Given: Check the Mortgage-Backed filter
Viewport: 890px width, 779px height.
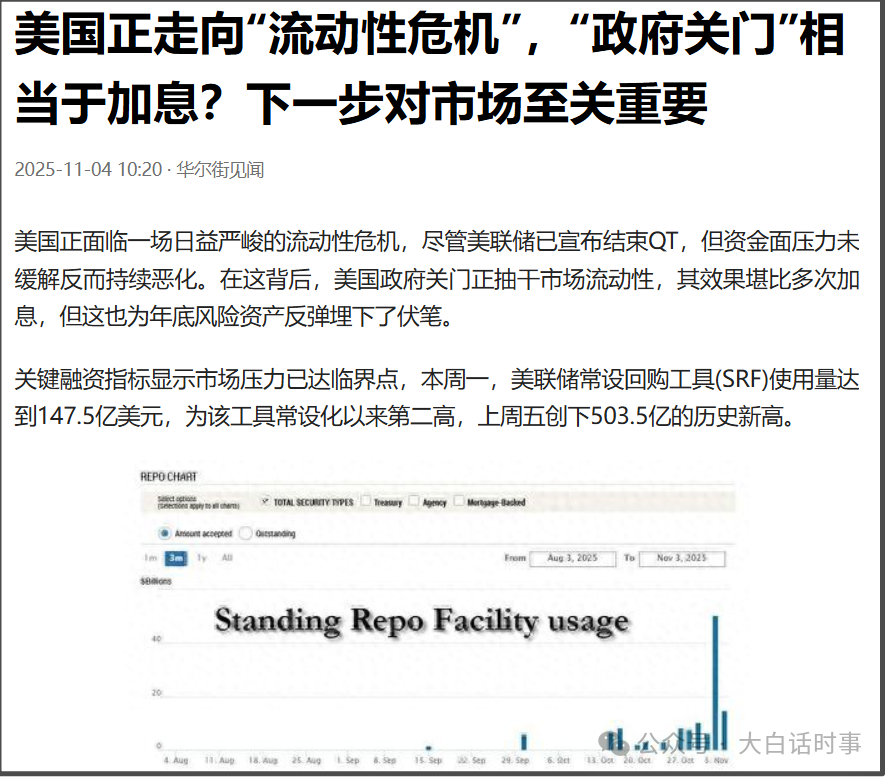Looking at the screenshot, I should [457, 502].
